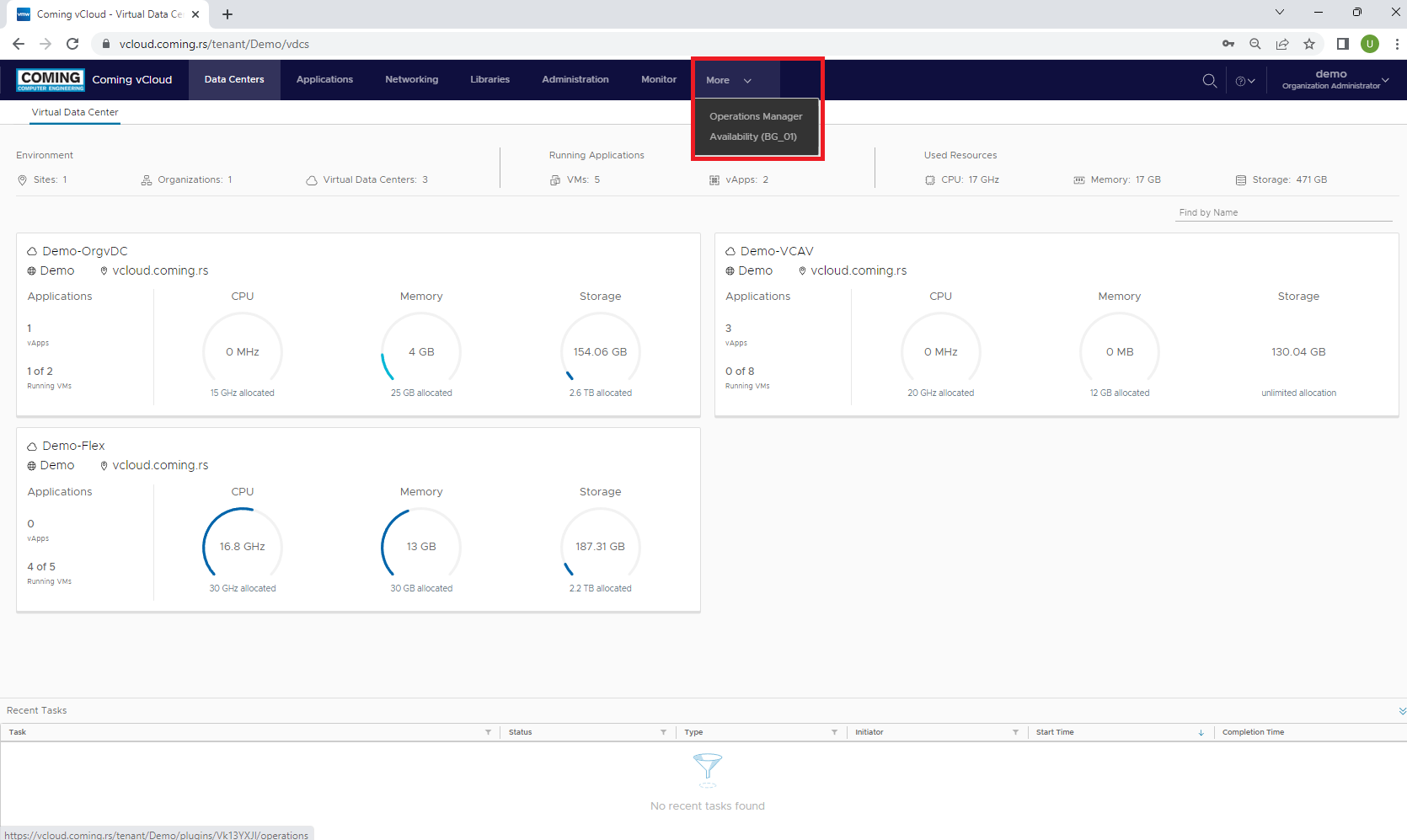1407x840 pixels.
Task: Click the Sites globe icon in Environment section
Action: [x=22, y=179]
